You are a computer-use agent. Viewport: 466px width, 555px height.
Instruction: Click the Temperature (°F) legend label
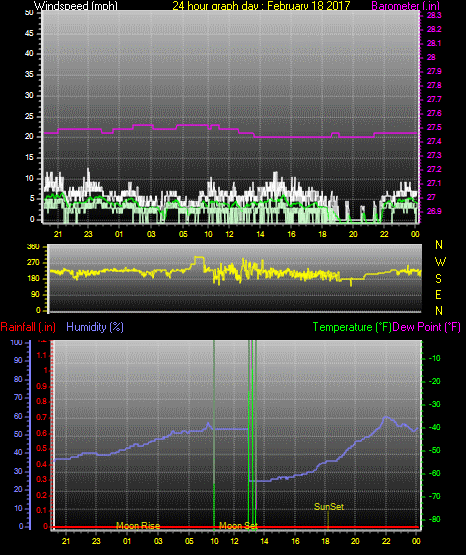(x=352, y=327)
